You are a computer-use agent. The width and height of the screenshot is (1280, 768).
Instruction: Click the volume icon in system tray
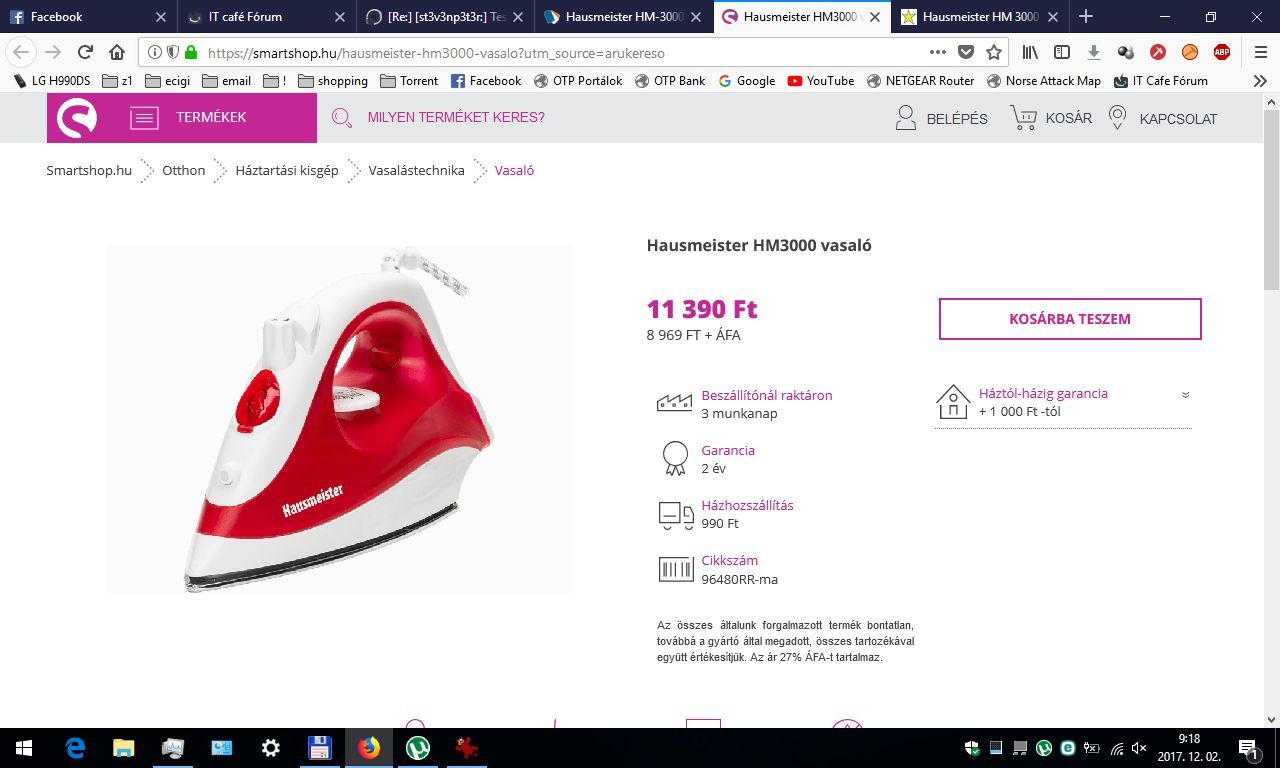1139,748
